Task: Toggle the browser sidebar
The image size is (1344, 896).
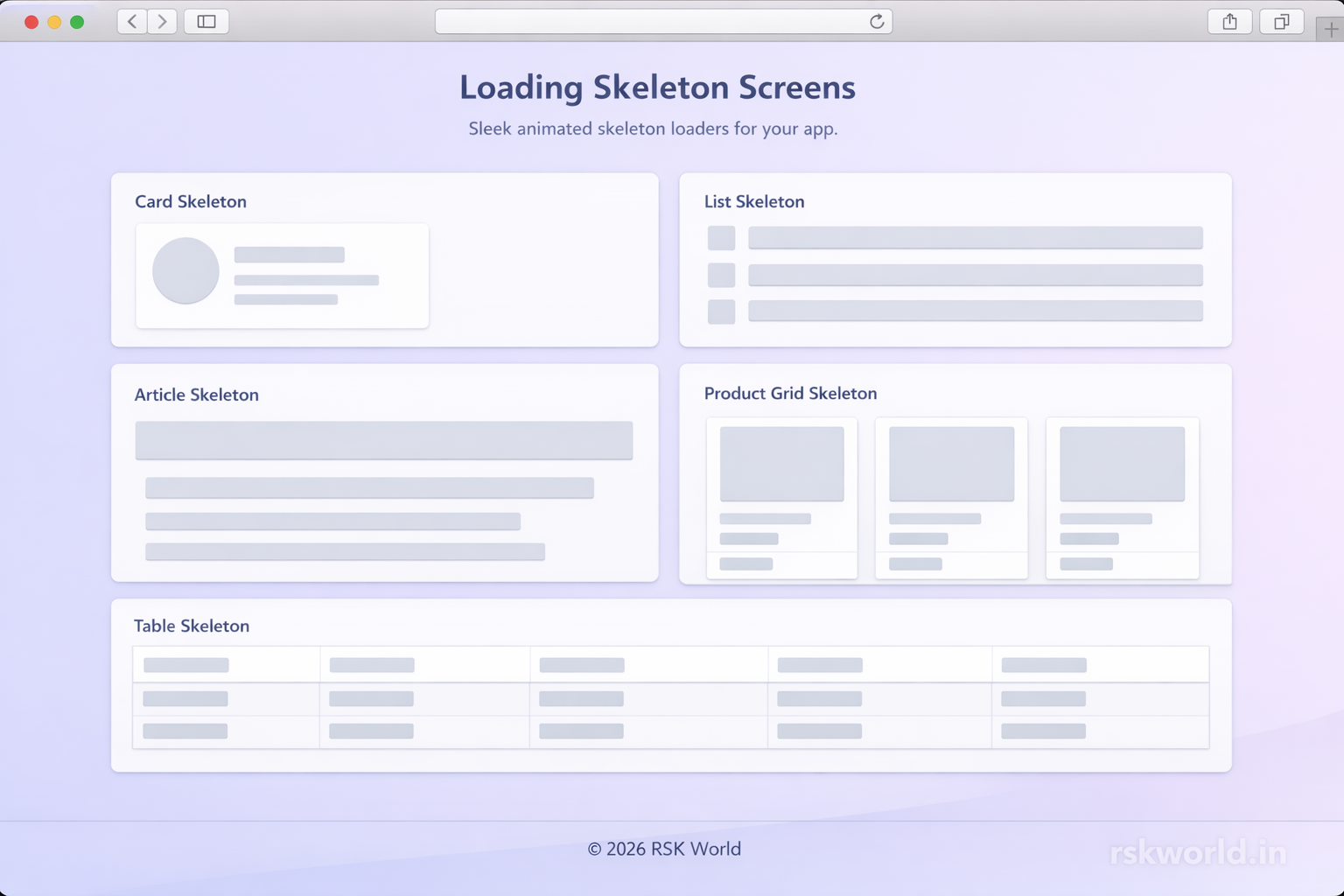Action: click(206, 21)
